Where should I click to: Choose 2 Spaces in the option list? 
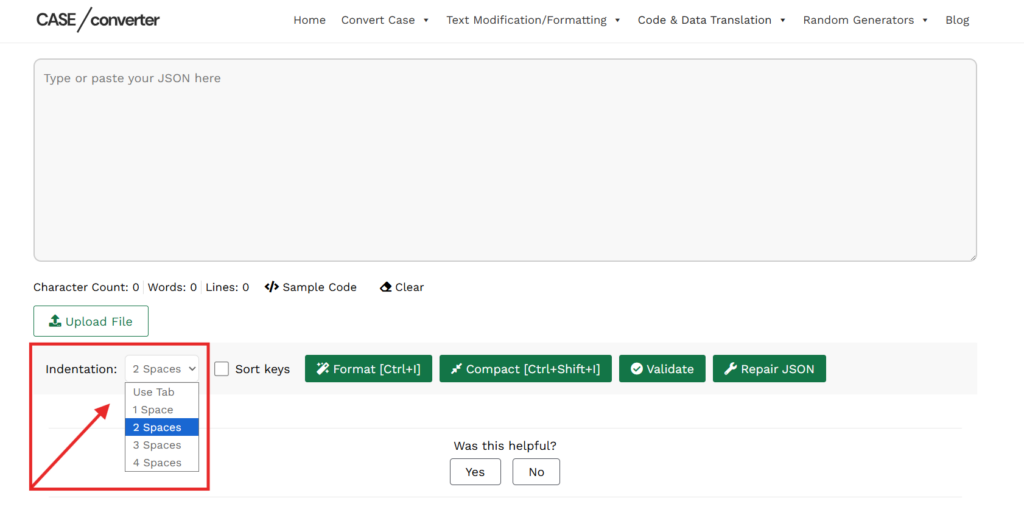pyautogui.click(x=162, y=427)
